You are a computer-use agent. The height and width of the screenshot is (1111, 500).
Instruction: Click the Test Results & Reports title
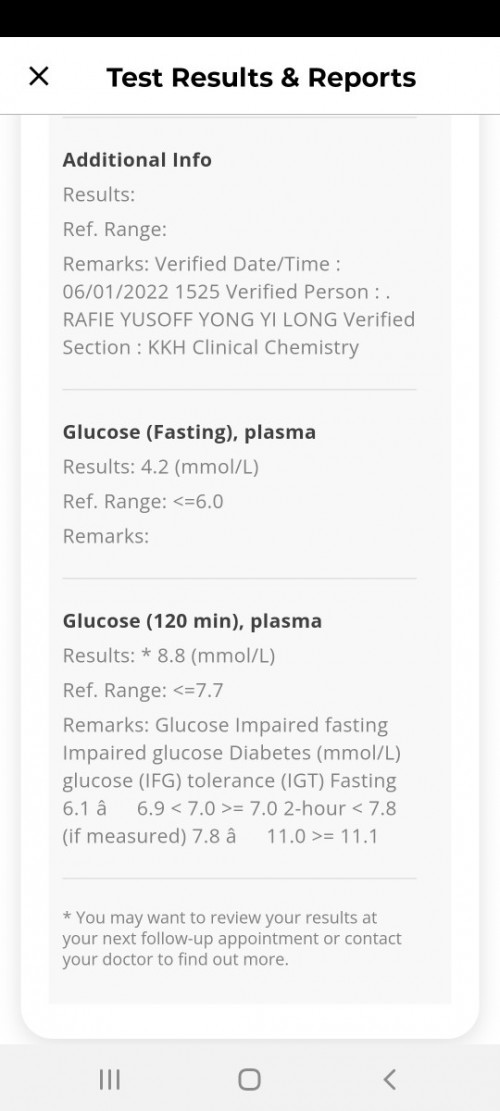261,77
